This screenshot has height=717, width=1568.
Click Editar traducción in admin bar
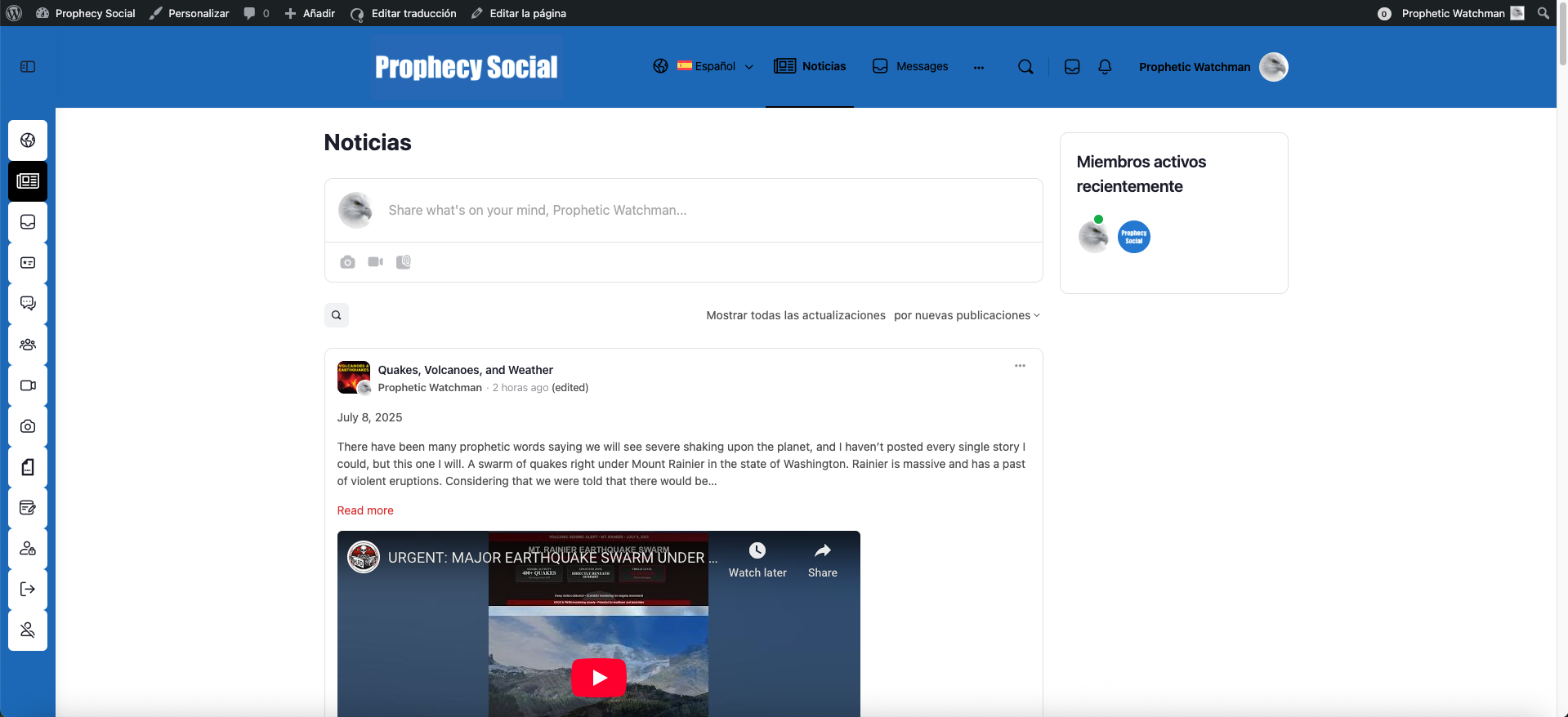pos(404,13)
